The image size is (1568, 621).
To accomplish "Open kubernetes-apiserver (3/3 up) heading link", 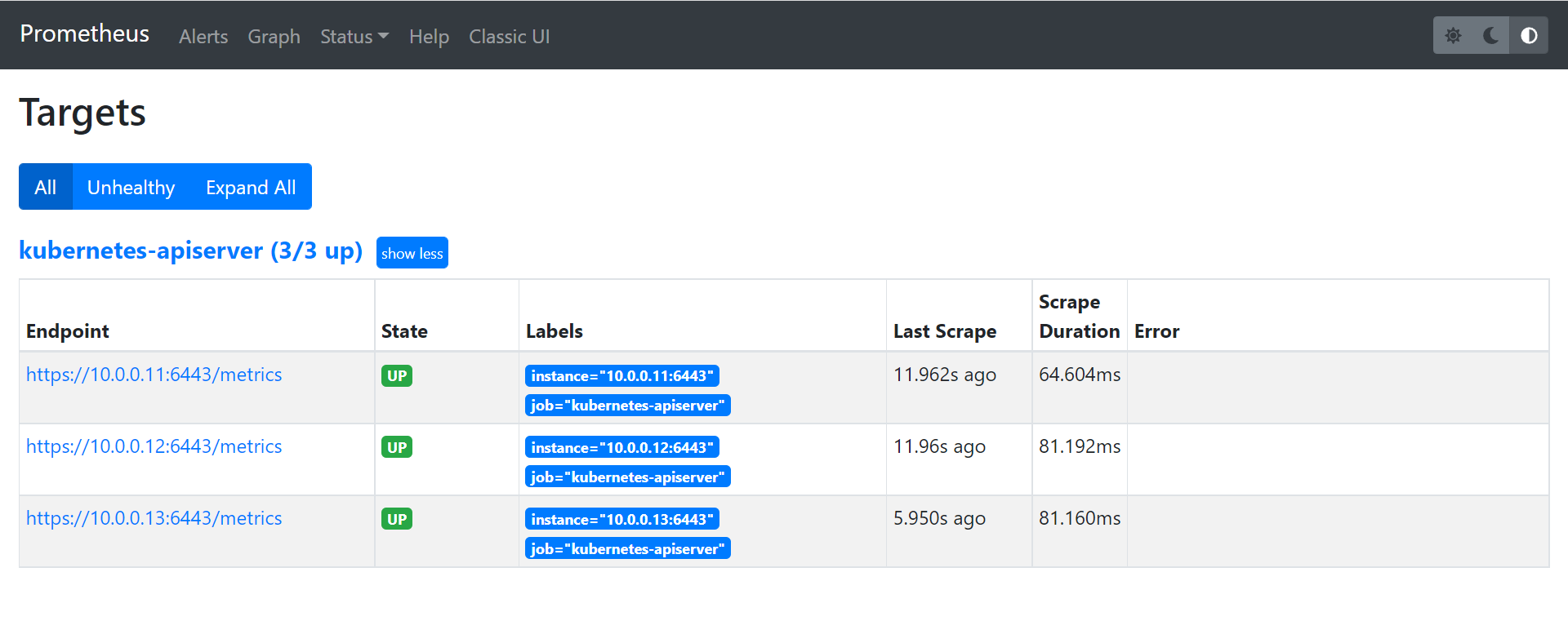I will point(191,251).
